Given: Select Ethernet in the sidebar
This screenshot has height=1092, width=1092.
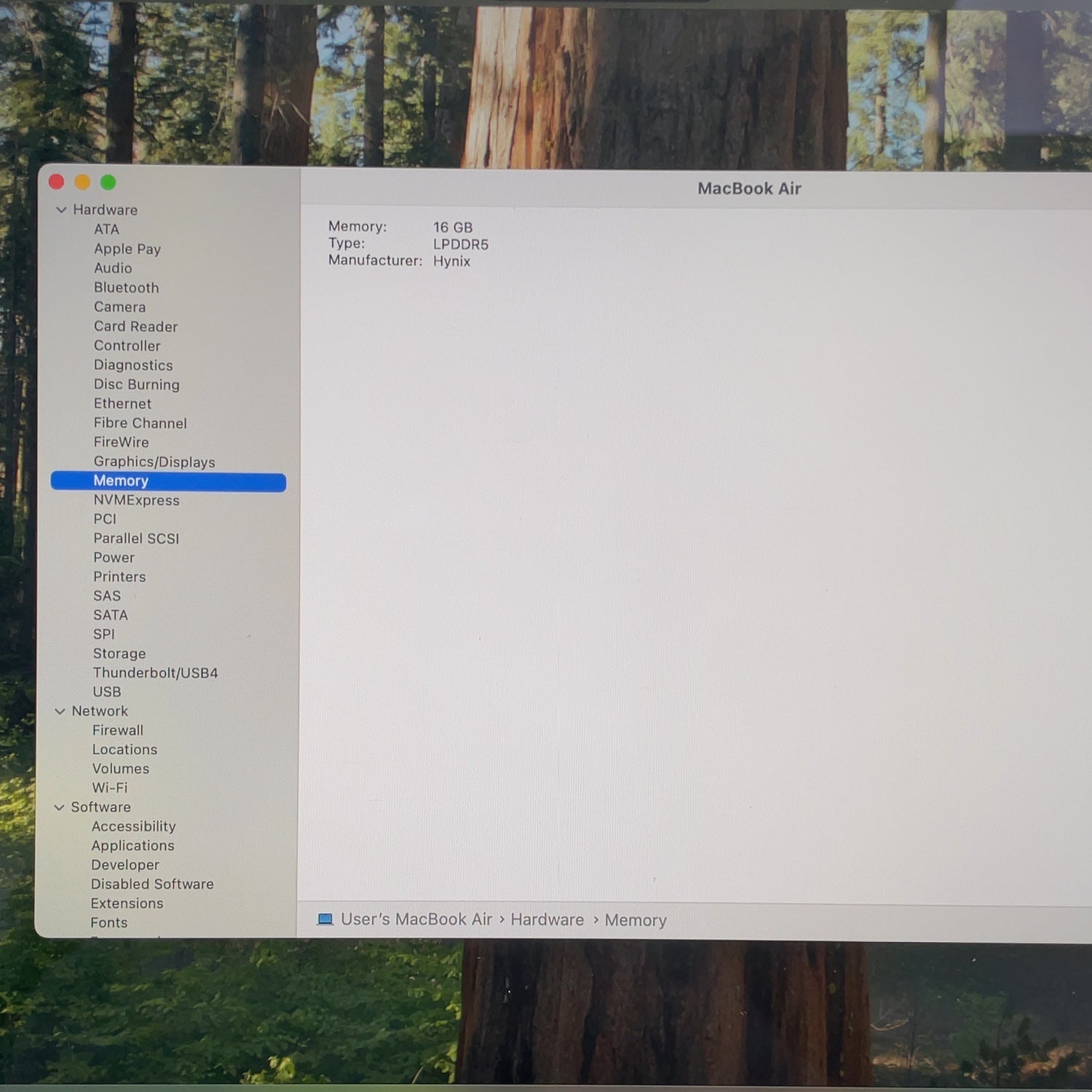Looking at the screenshot, I should click(x=122, y=403).
